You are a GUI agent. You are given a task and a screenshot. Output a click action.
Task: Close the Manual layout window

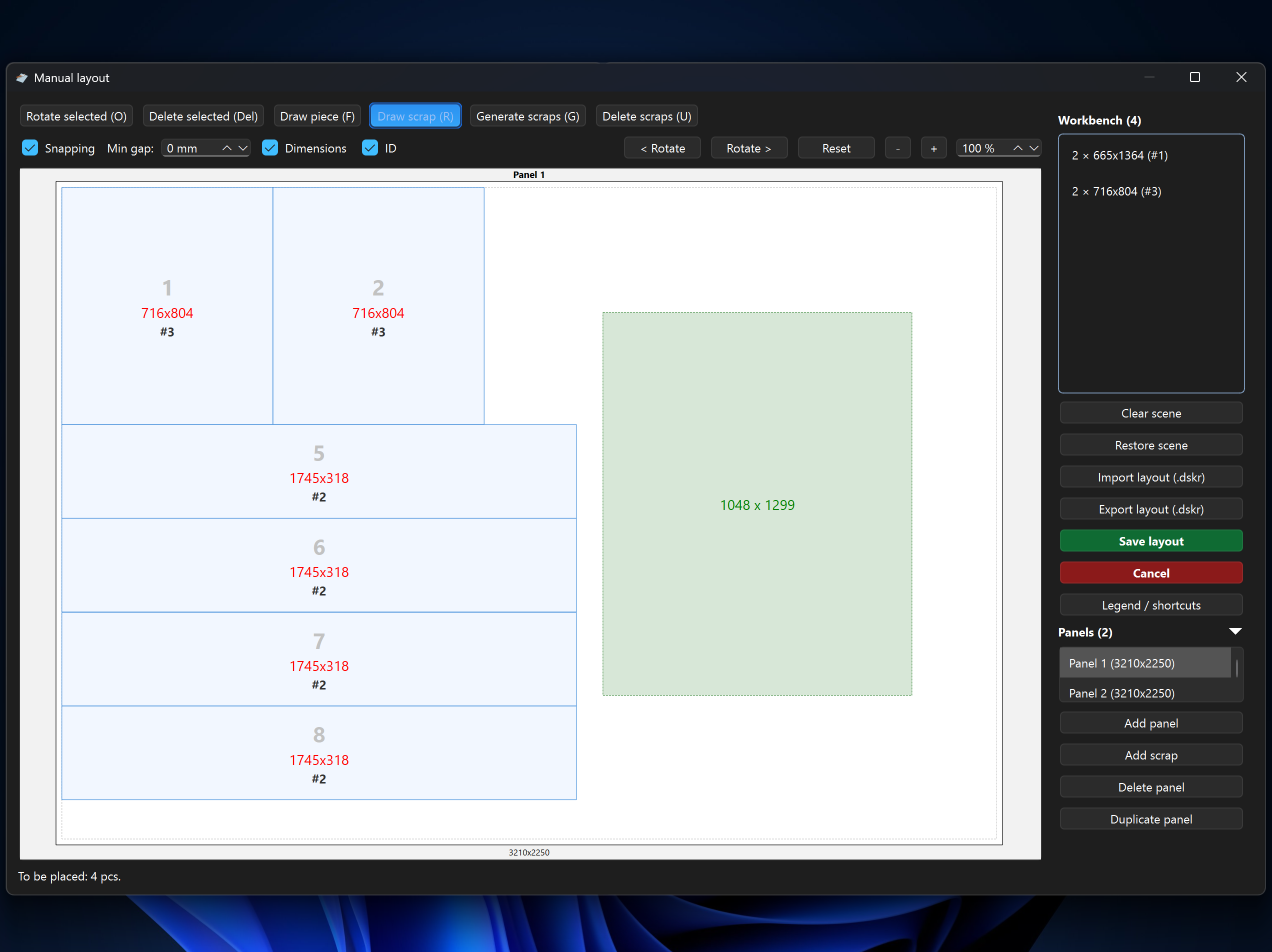click(1241, 77)
